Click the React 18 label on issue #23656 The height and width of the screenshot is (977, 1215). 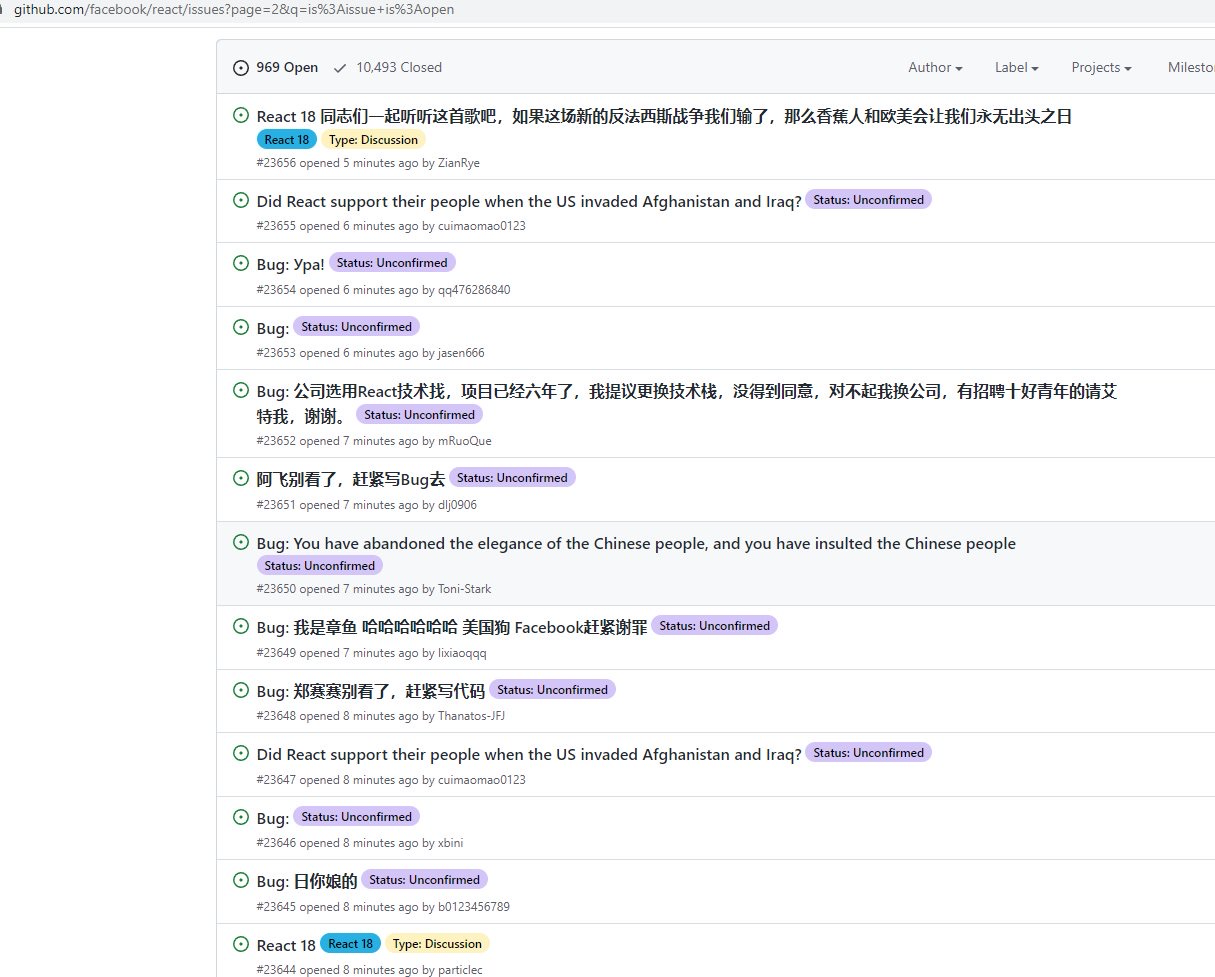287,139
